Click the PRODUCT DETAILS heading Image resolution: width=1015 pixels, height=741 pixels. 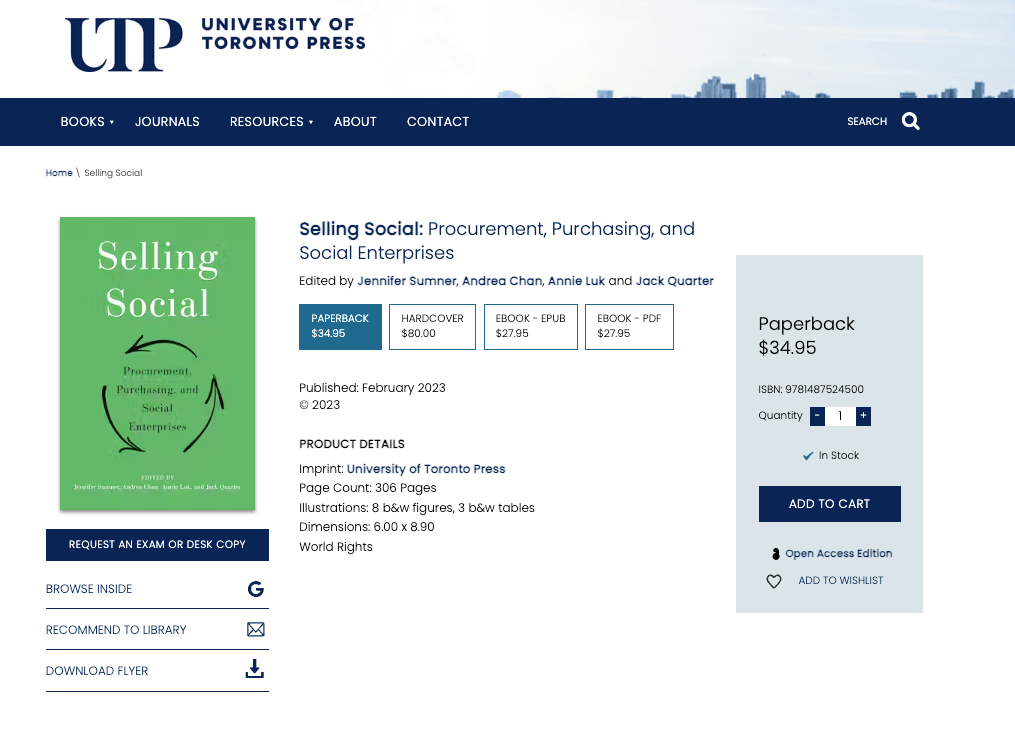pyautogui.click(x=351, y=444)
